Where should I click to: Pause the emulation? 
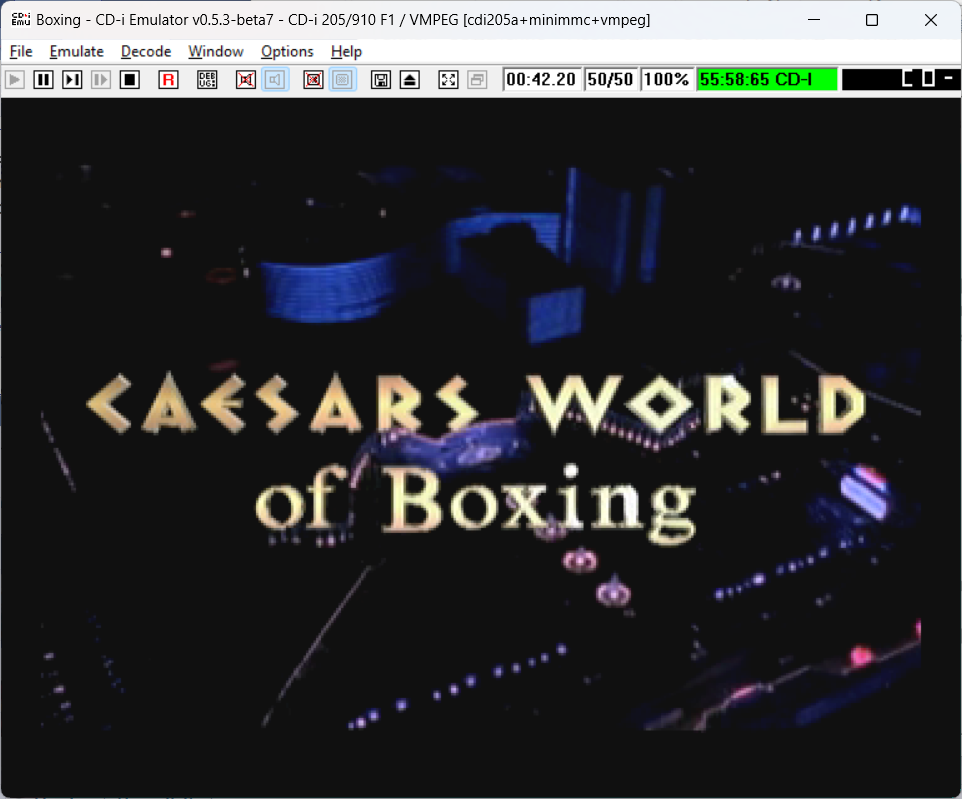[x=44, y=80]
